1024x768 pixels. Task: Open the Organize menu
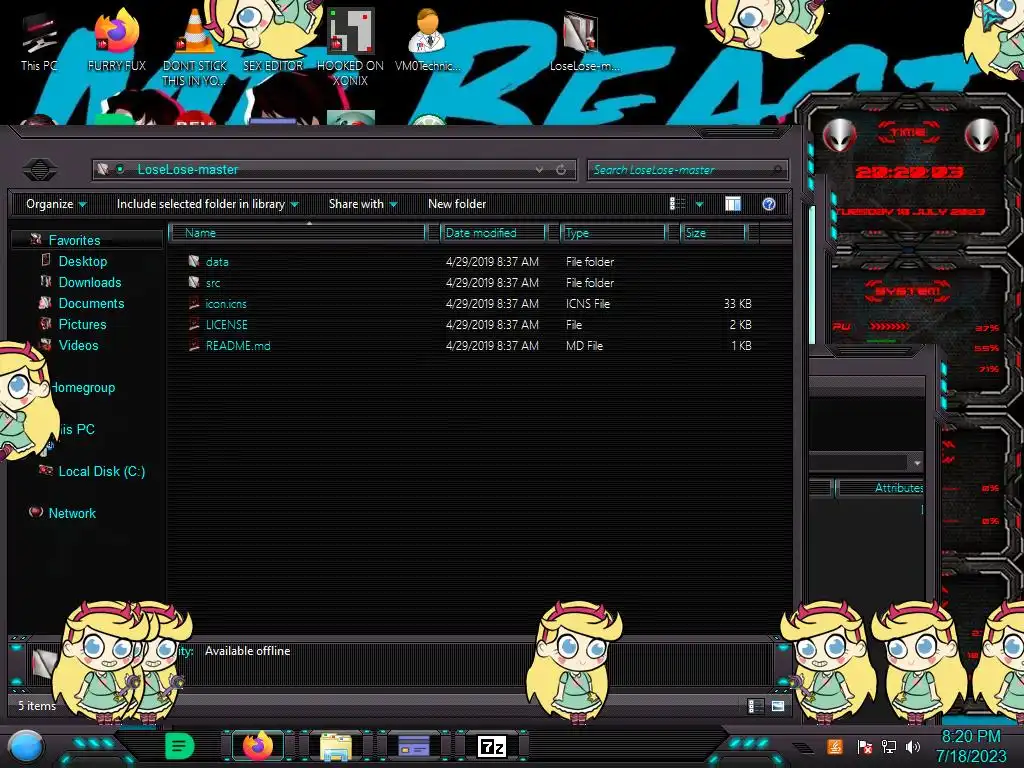point(56,204)
